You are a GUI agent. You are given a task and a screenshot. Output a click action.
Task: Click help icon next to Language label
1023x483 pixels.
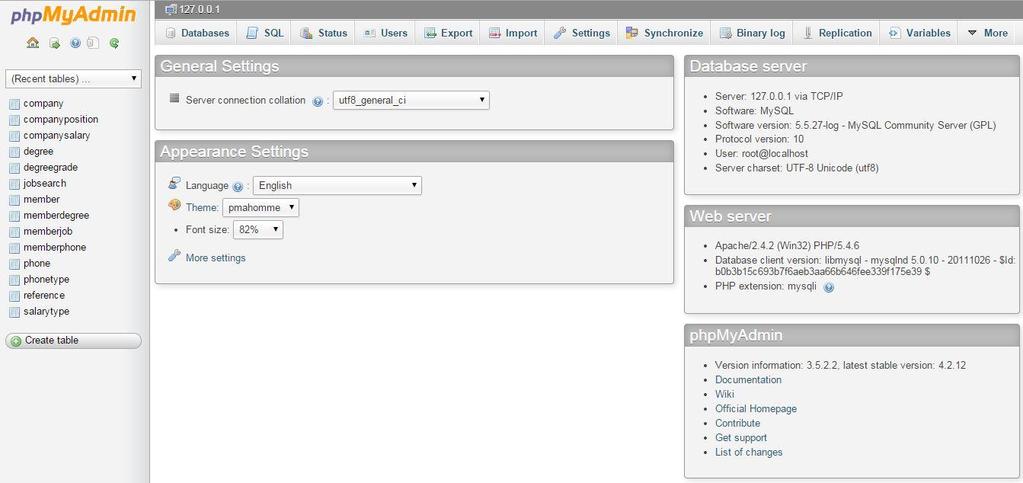pyautogui.click(x=237, y=187)
